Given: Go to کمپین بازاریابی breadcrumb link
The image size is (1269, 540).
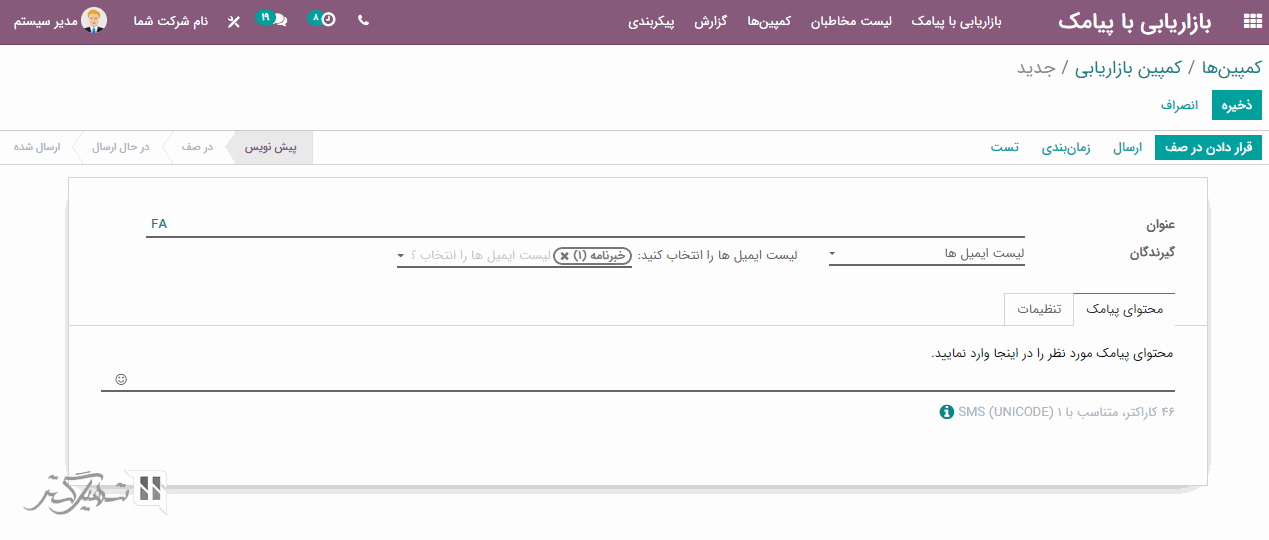Looking at the screenshot, I should [x=1128, y=68].
